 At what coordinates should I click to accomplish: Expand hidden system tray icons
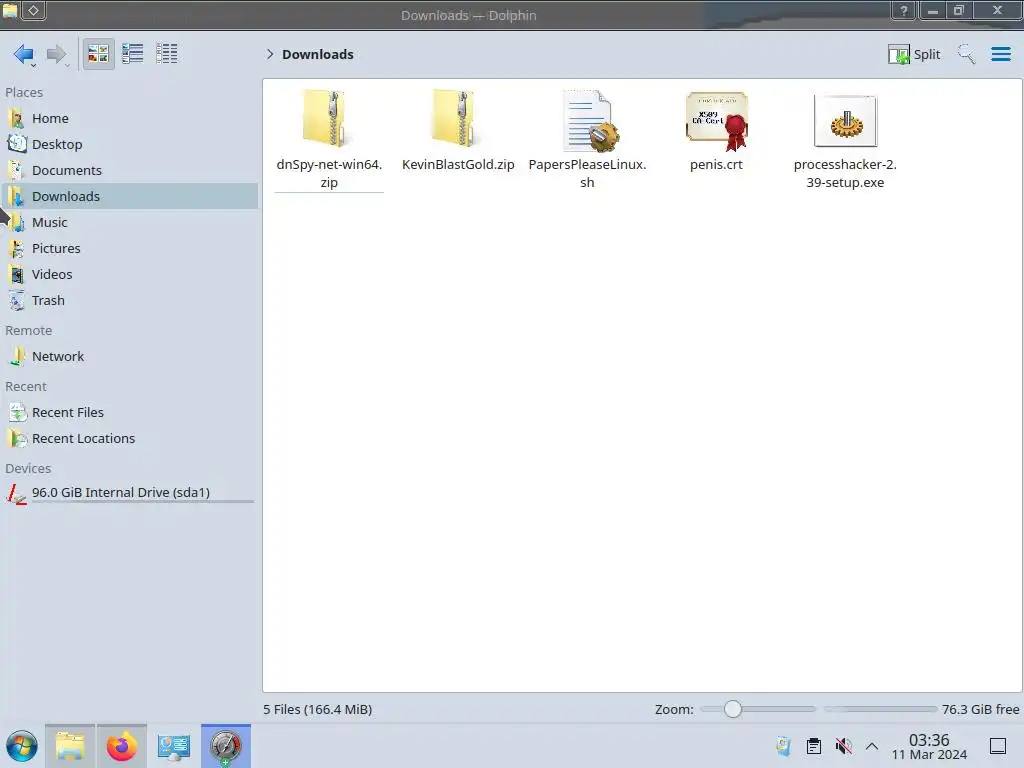point(872,746)
